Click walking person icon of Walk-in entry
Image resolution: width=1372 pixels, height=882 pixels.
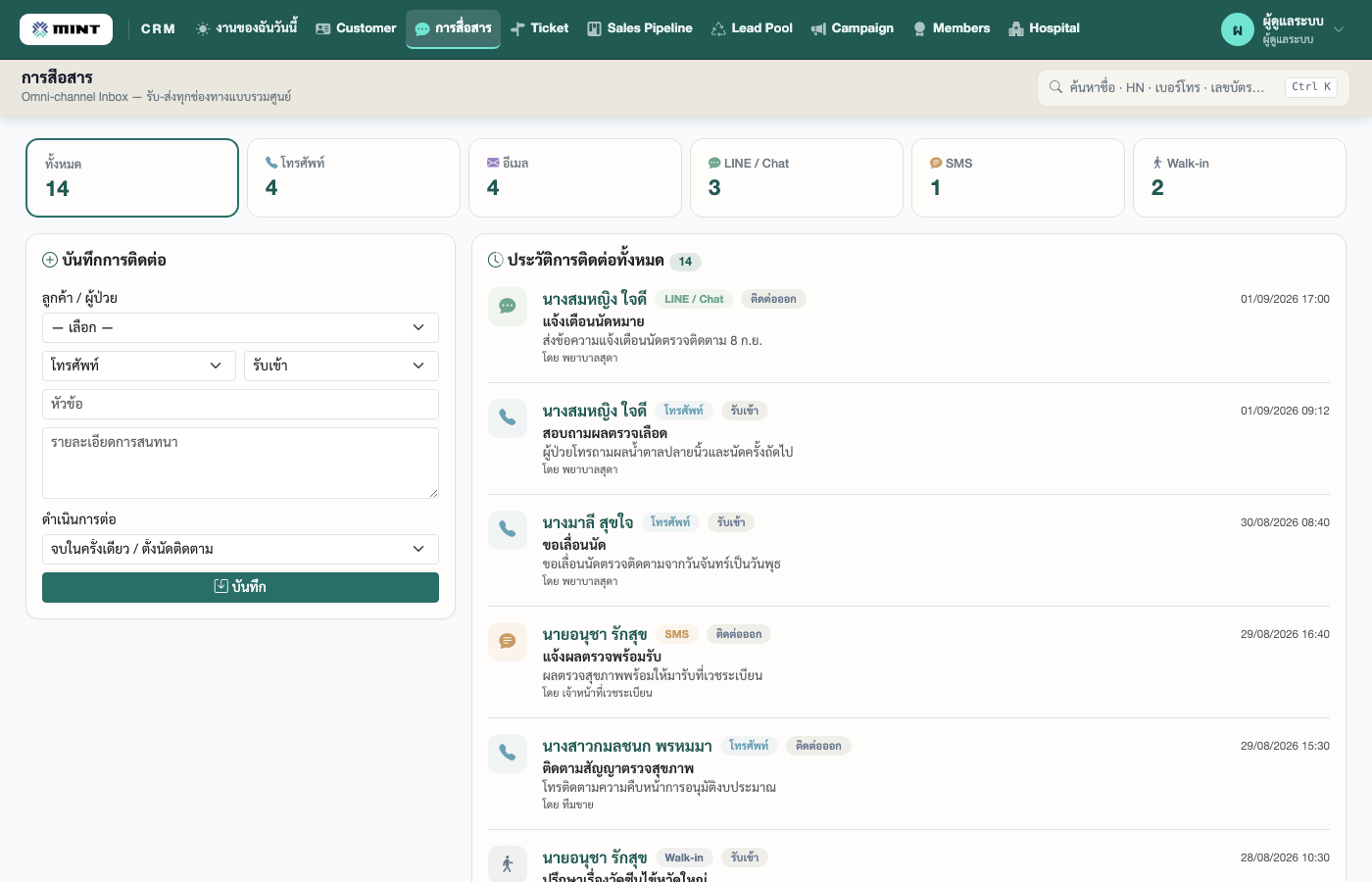tap(508, 864)
